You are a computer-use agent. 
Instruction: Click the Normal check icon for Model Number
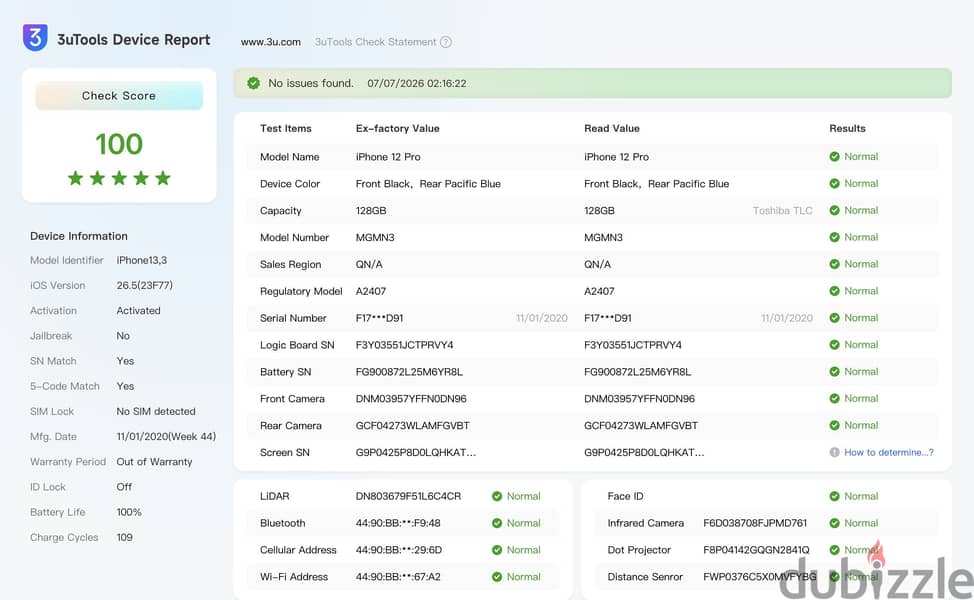coord(834,237)
